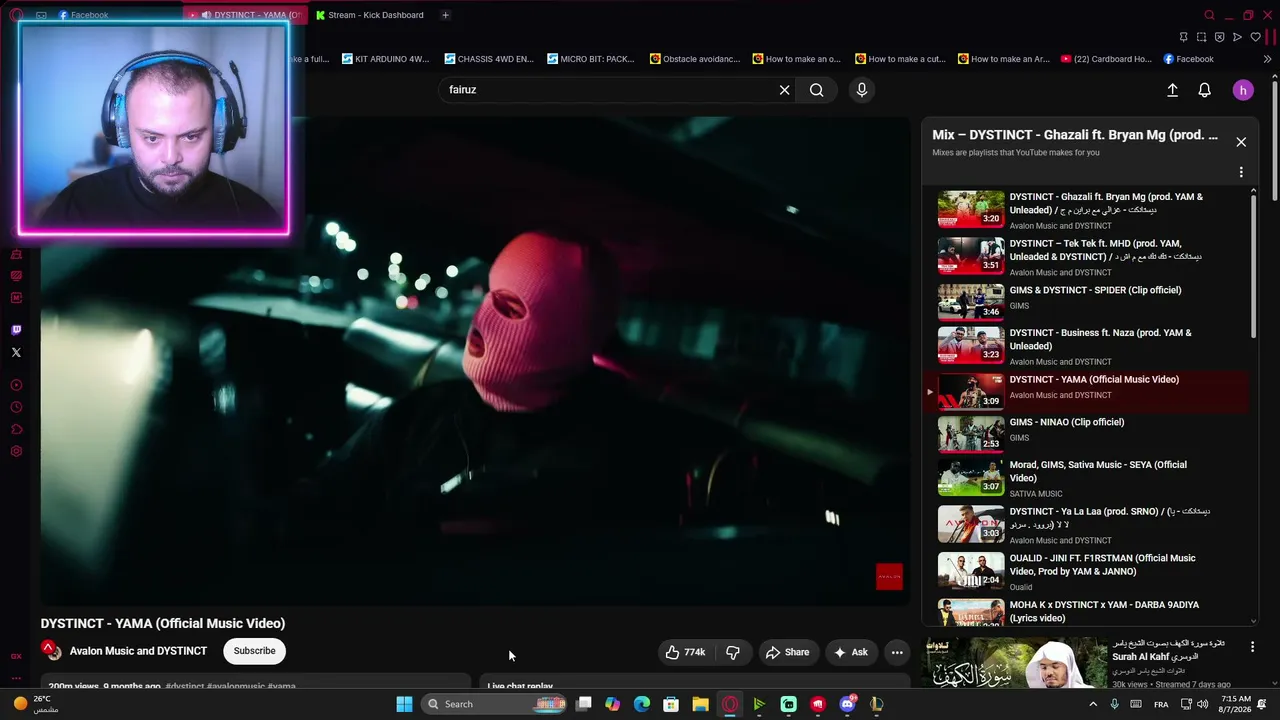1280x720 pixels.
Task: Click the pin icon in Opera toolbar
Action: click(x=1183, y=37)
